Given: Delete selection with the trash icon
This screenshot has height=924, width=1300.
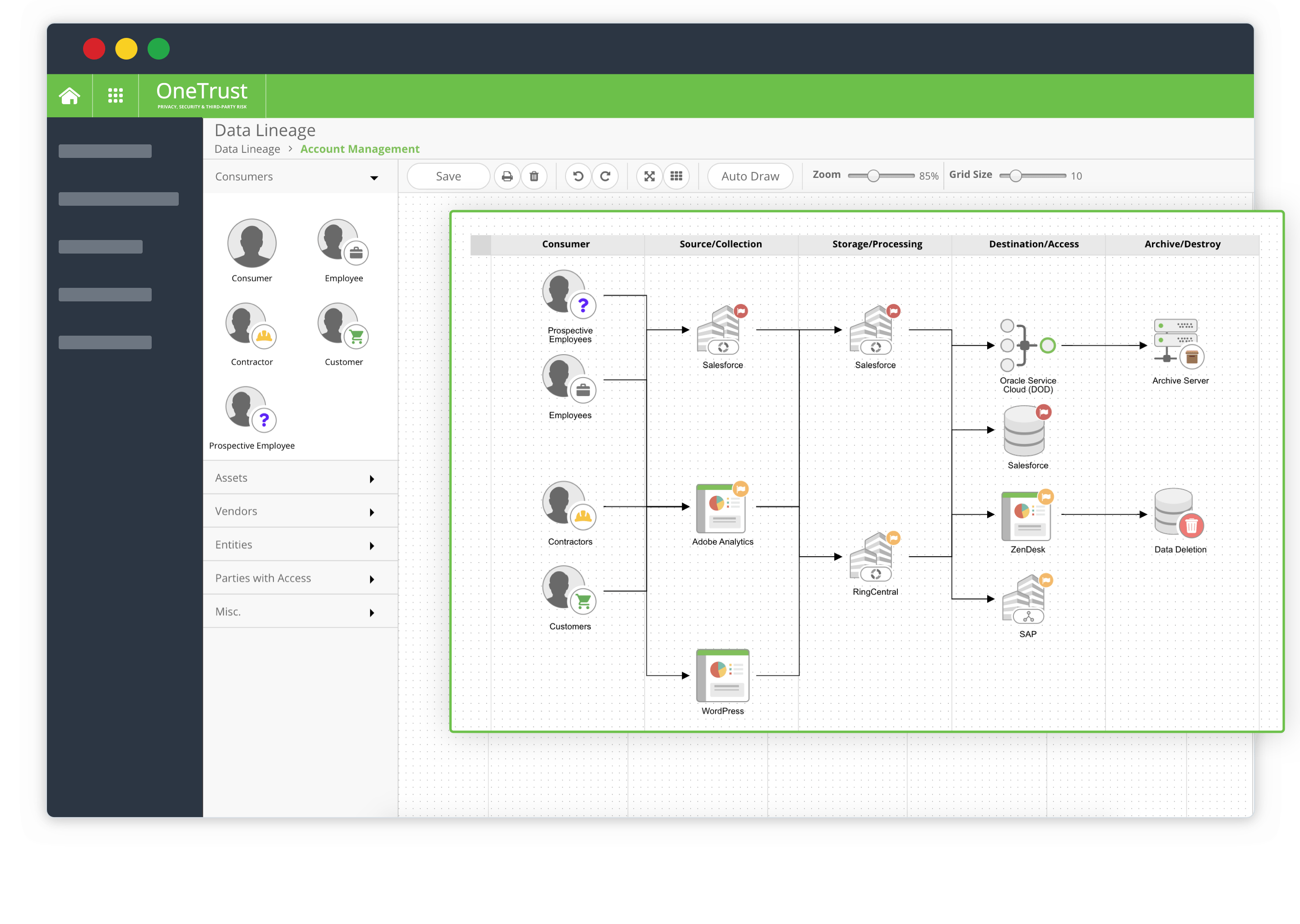Looking at the screenshot, I should coord(534,176).
